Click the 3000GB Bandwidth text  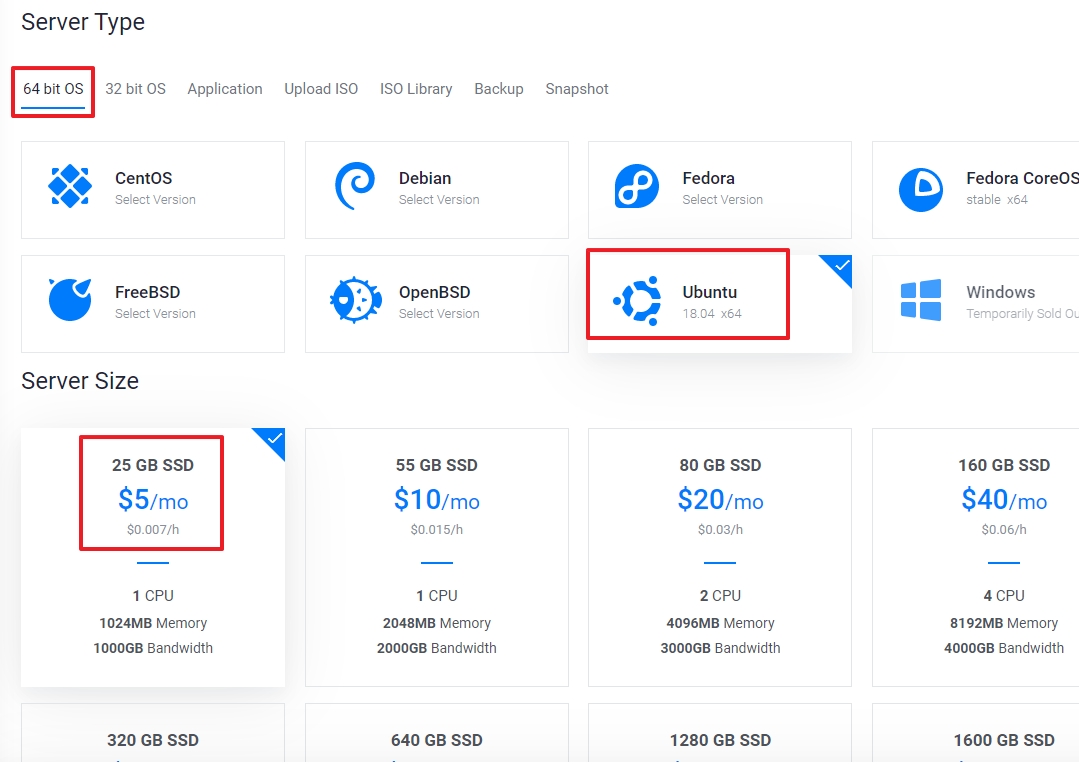pyautogui.click(x=720, y=648)
